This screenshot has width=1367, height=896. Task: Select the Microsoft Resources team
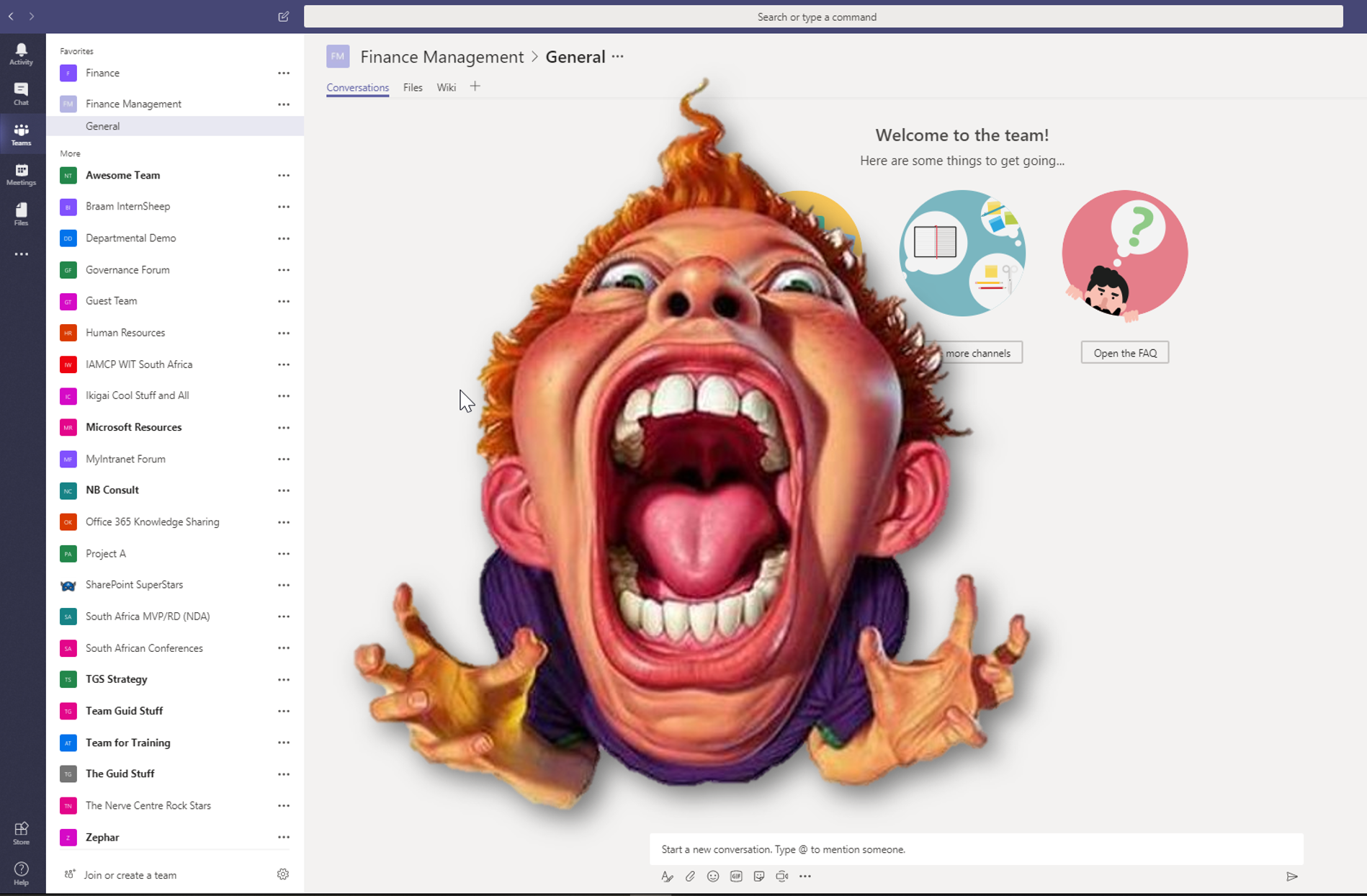click(x=133, y=427)
